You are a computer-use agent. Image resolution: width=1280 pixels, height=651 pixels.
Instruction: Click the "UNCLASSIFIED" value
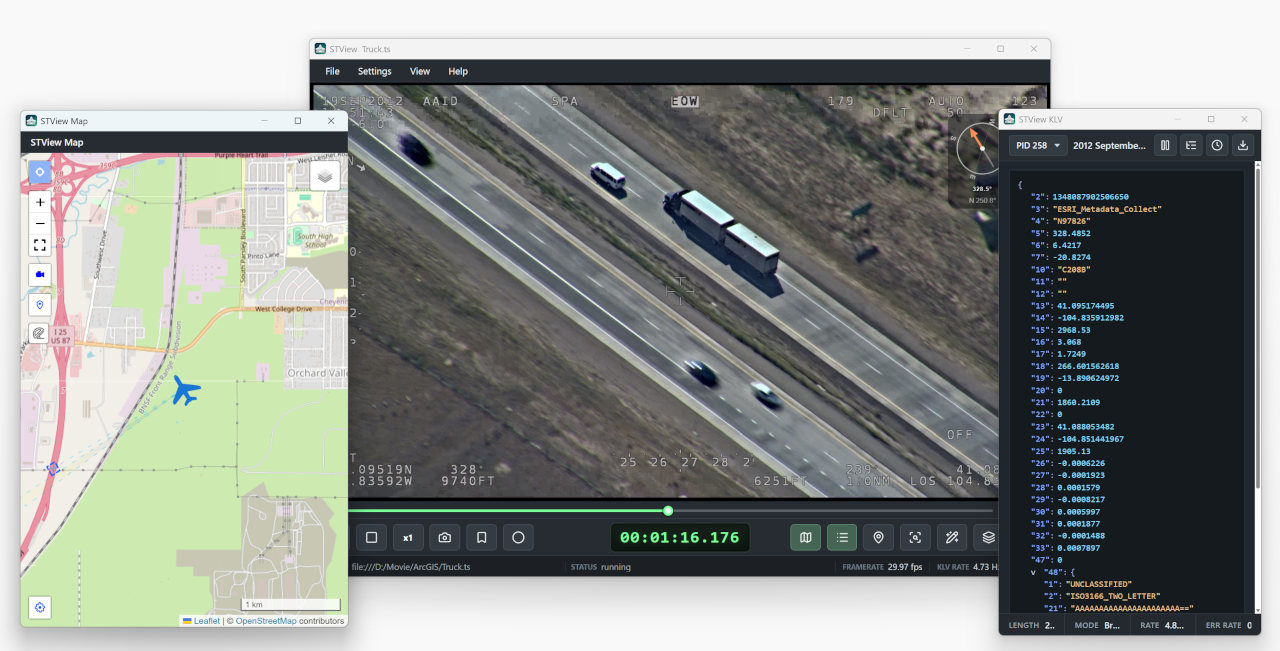(1101, 584)
